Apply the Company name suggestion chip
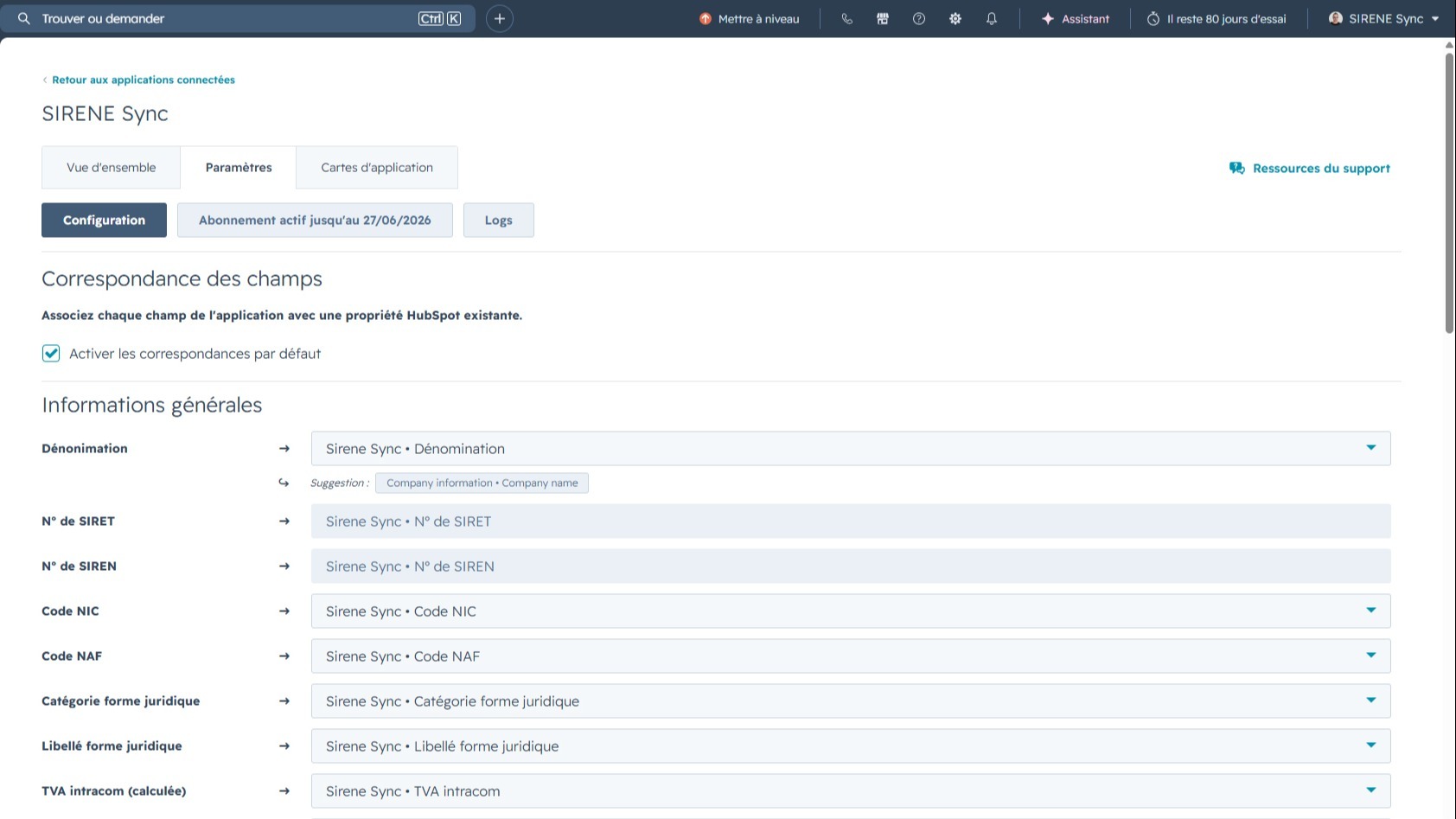The width and height of the screenshot is (1456, 819). (x=482, y=483)
